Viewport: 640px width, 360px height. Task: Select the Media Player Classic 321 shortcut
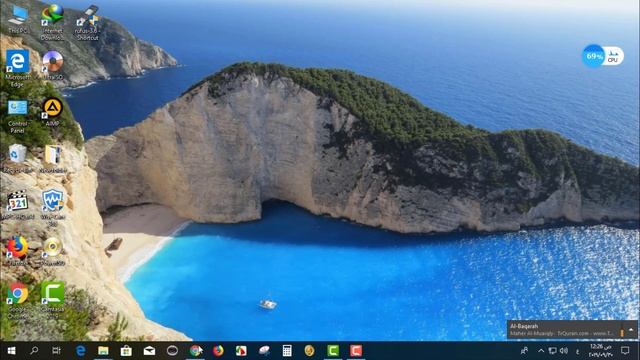tap(17, 205)
